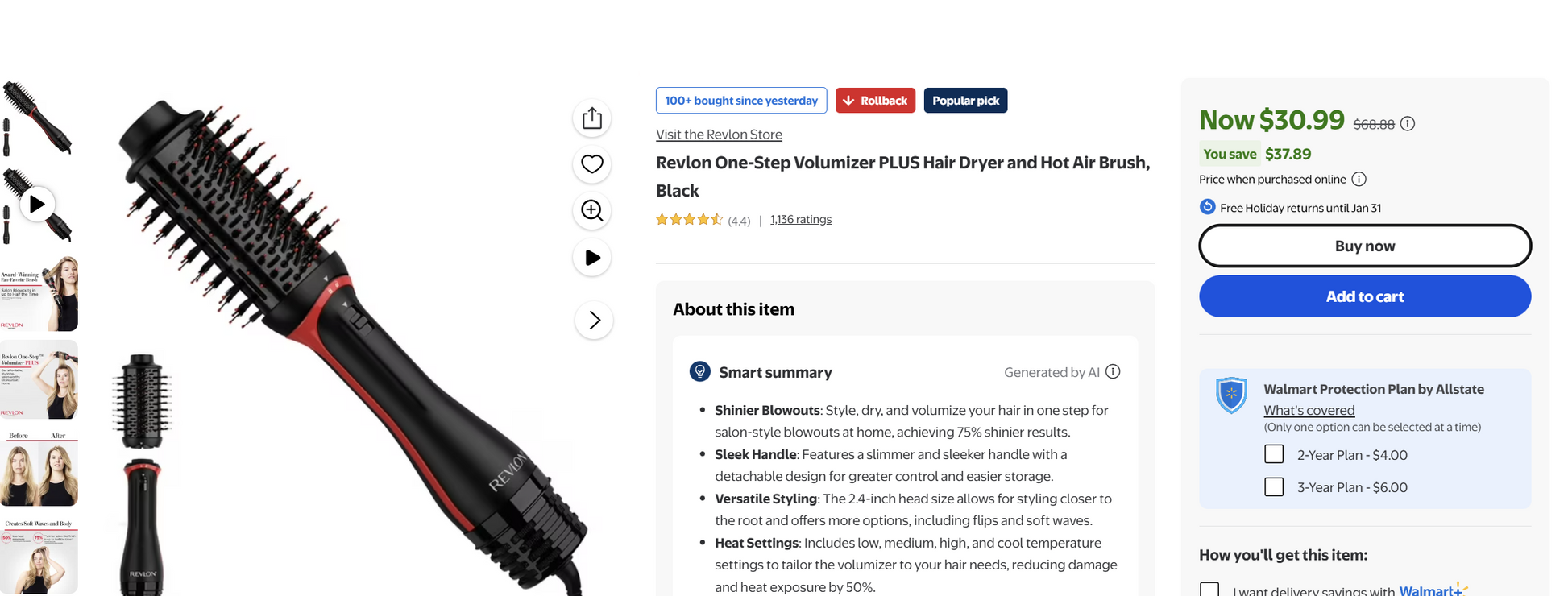Select the 3-Year Plan checkbox
This screenshot has height=596, width=1568.
[1274, 486]
